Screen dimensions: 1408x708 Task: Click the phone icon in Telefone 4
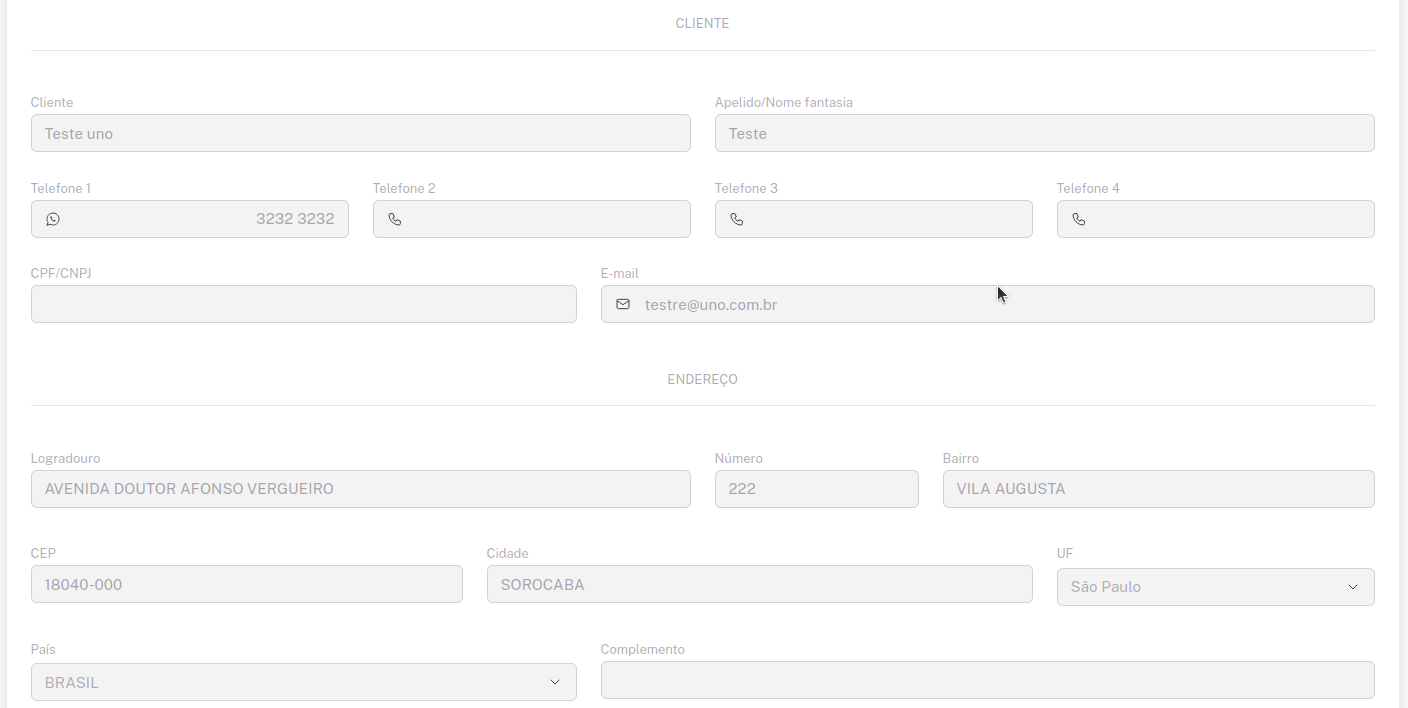pos(1079,219)
